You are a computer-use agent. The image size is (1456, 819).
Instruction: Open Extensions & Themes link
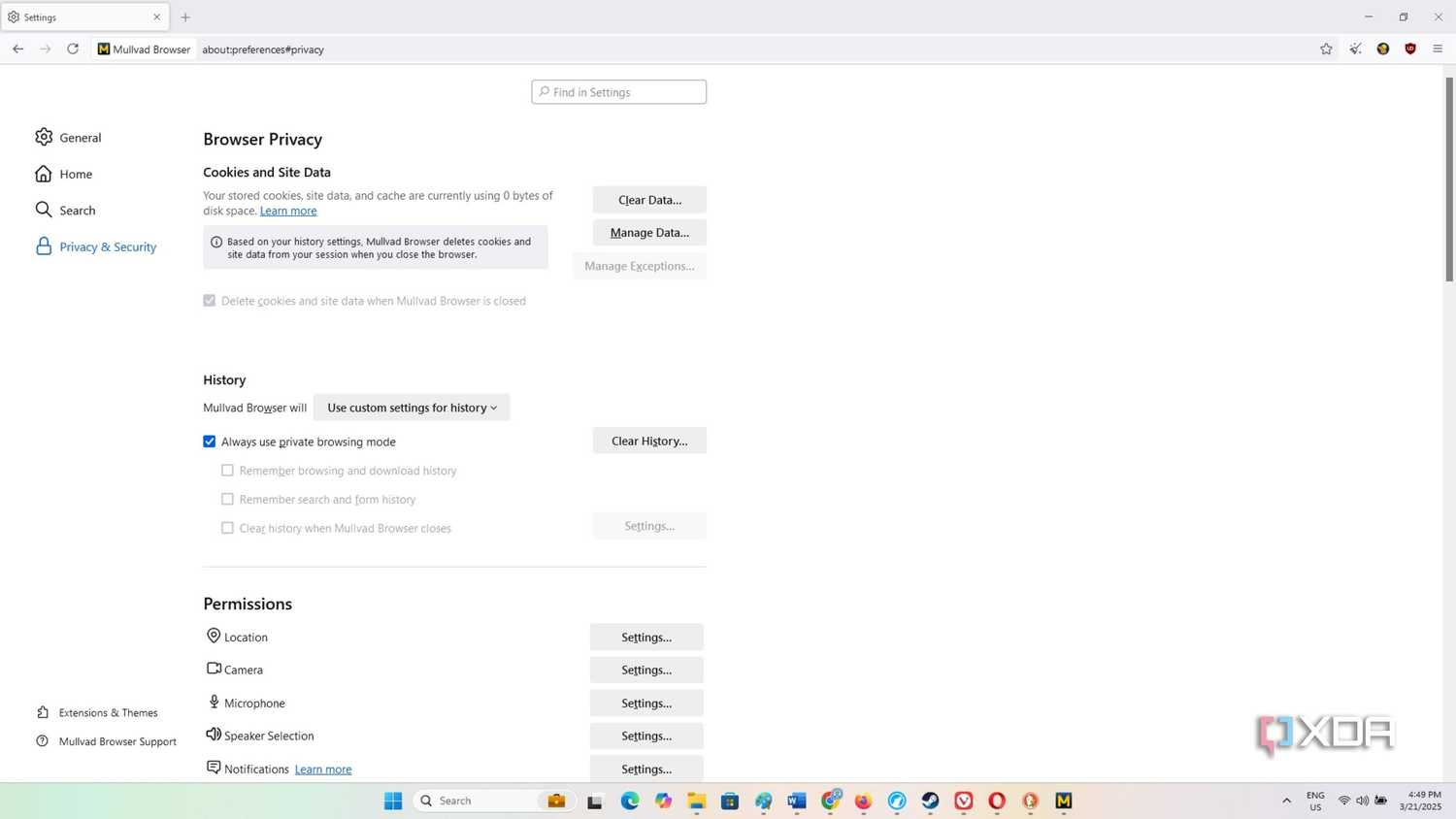click(97, 712)
